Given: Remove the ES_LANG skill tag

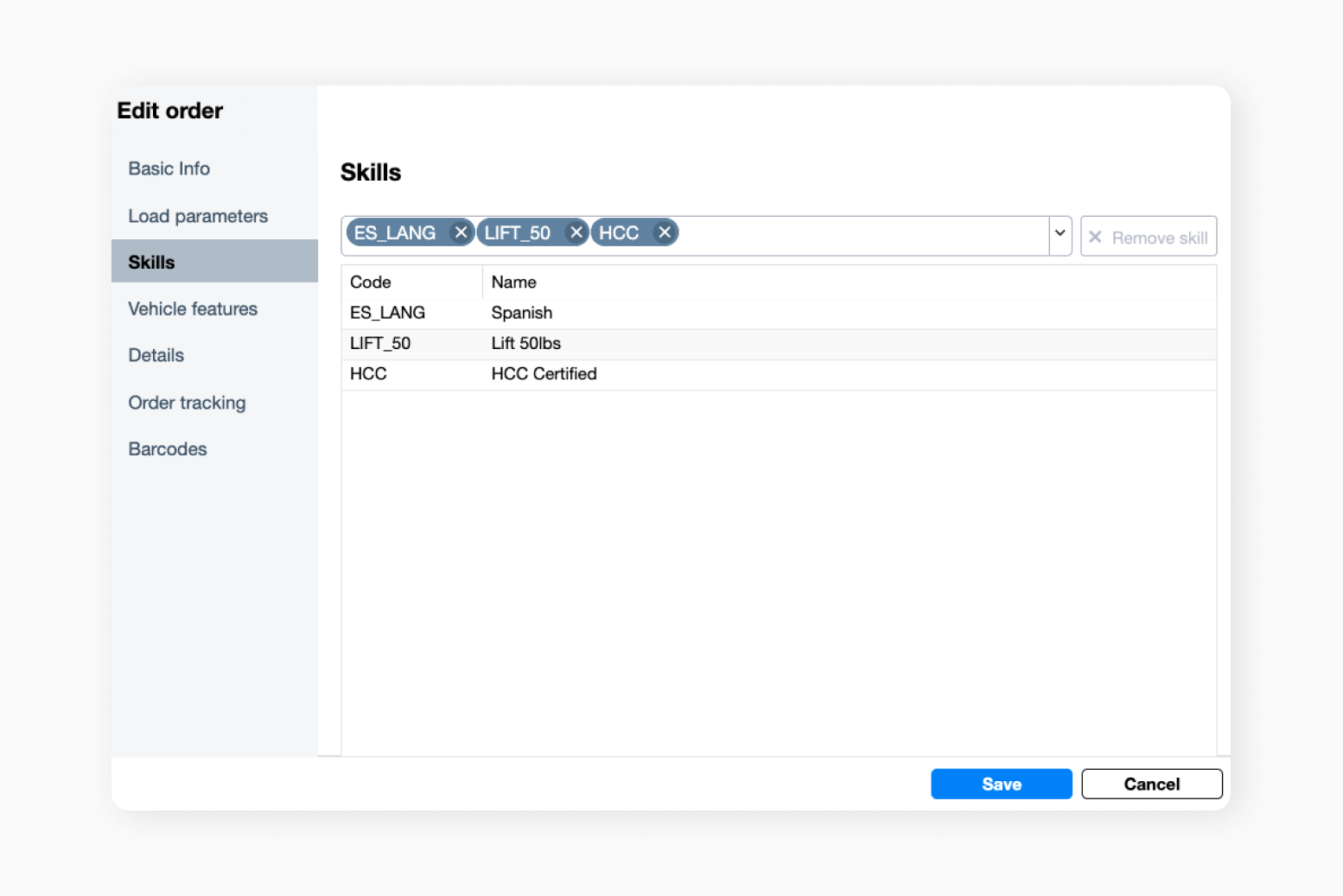Looking at the screenshot, I should pyautogui.click(x=461, y=232).
